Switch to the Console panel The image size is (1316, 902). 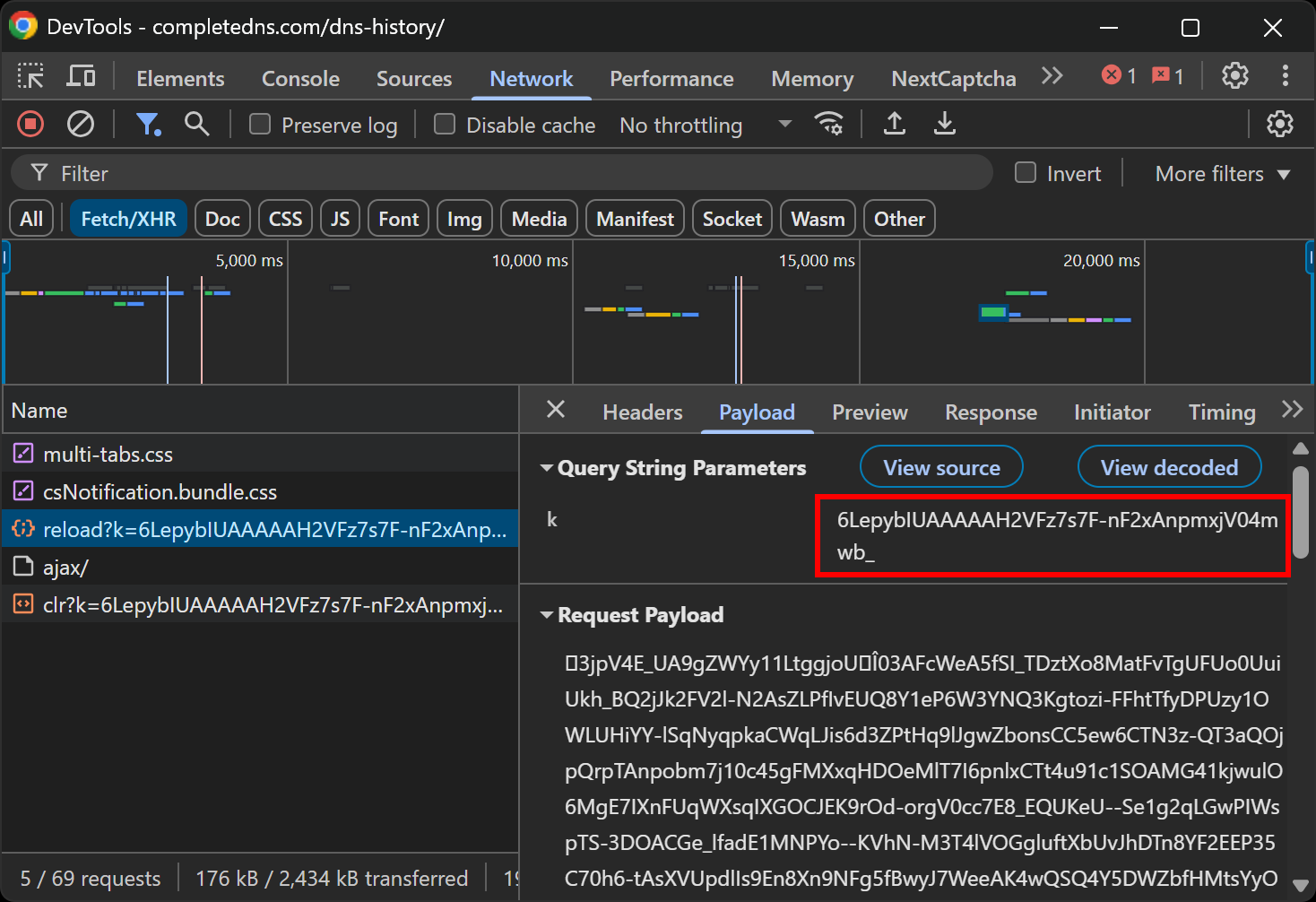pyautogui.click(x=300, y=78)
